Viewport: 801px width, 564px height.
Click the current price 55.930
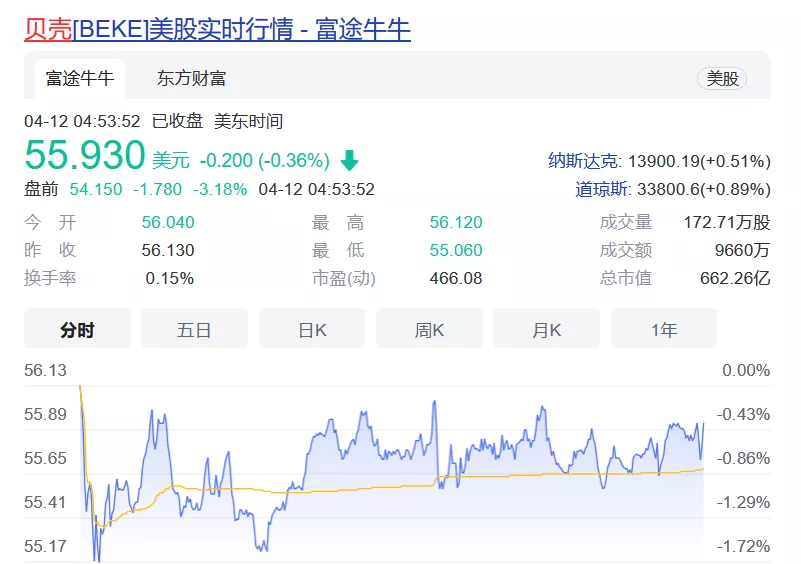point(85,155)
